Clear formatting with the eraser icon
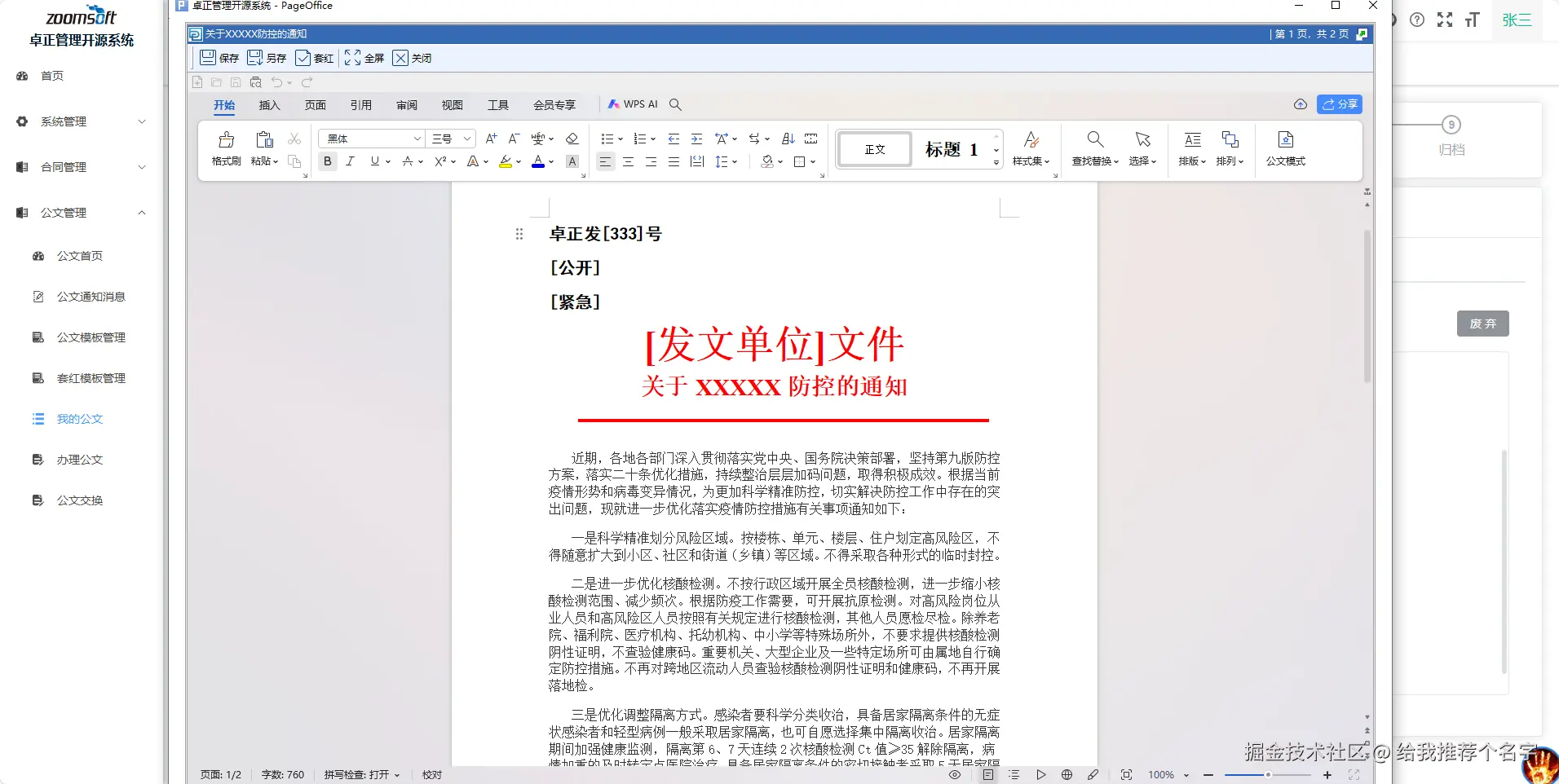The width and height of the screenshot is (1559, 784). pos(572,139)
